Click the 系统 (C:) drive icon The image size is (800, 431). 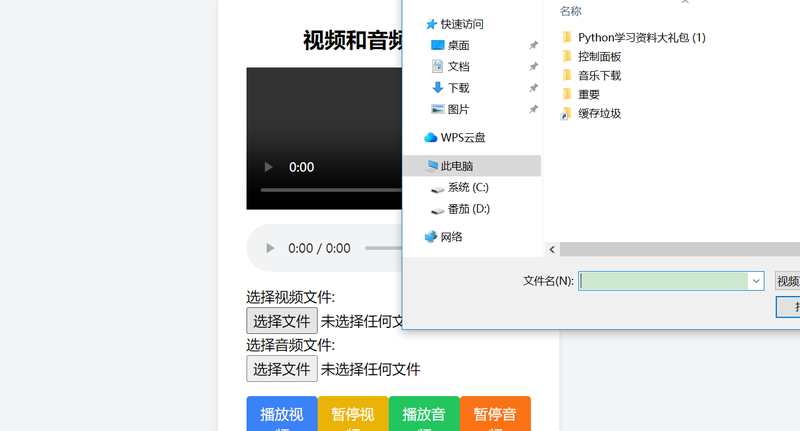click(437, 189)
